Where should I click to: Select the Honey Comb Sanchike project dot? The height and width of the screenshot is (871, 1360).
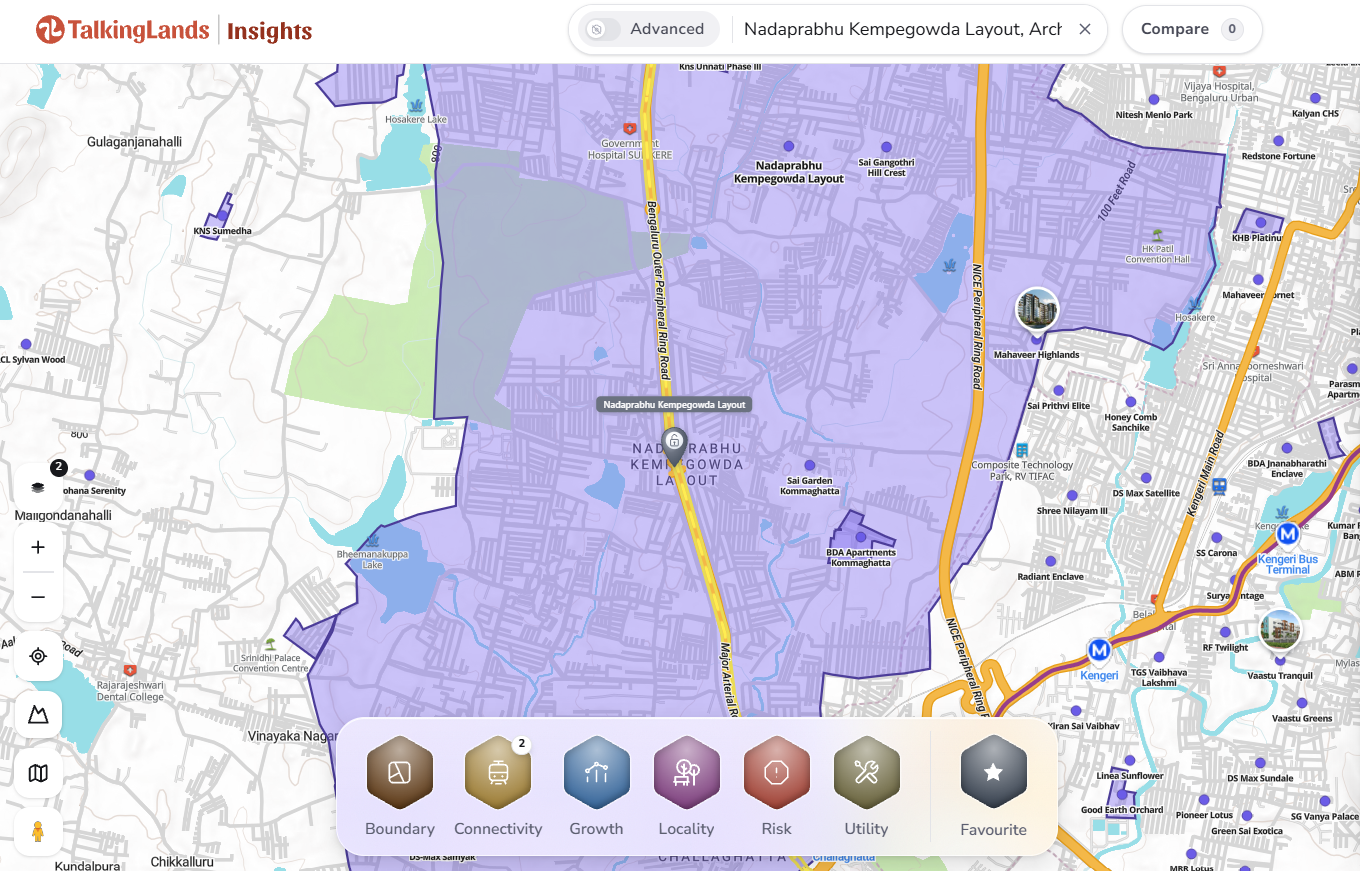[1131, 400]
